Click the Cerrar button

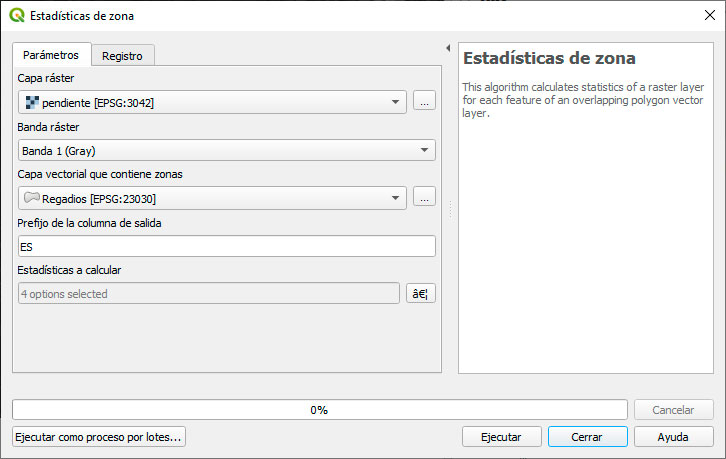587,437
